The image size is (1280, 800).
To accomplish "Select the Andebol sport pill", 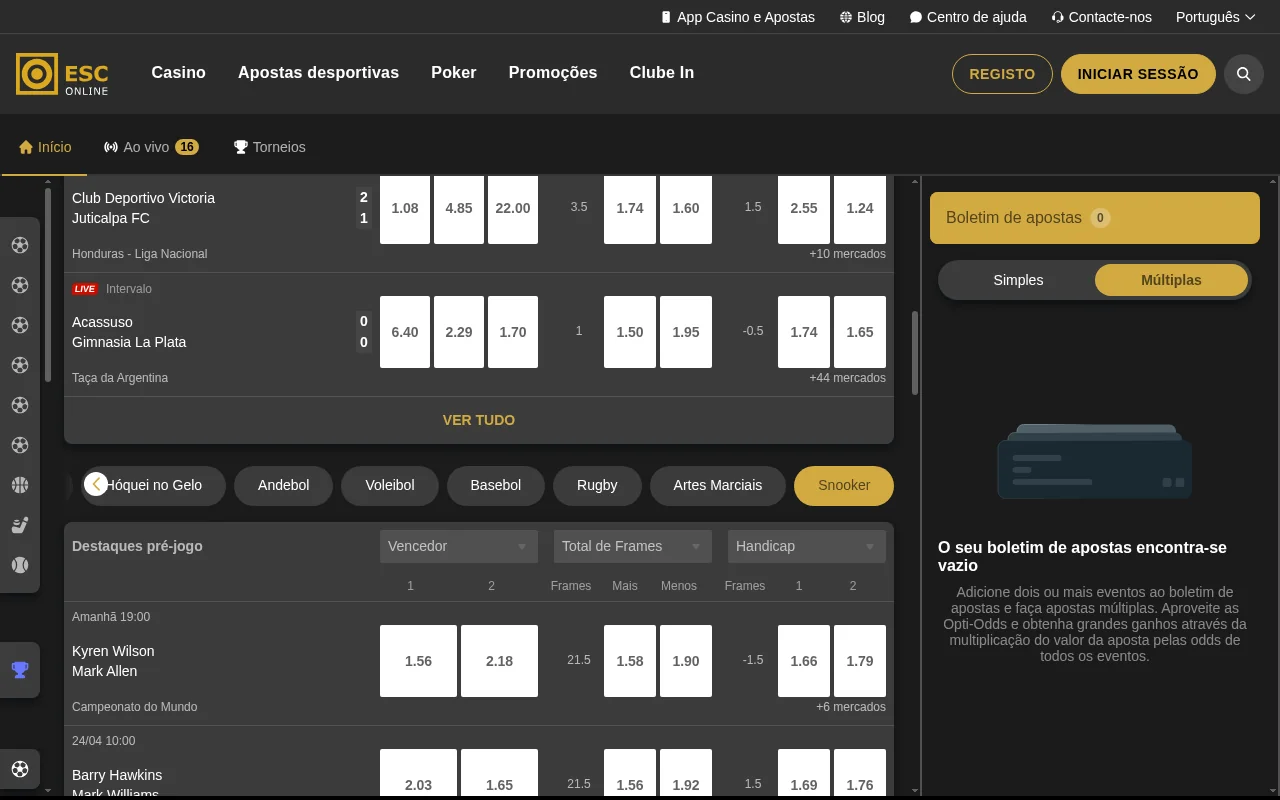I will point(283,485).
